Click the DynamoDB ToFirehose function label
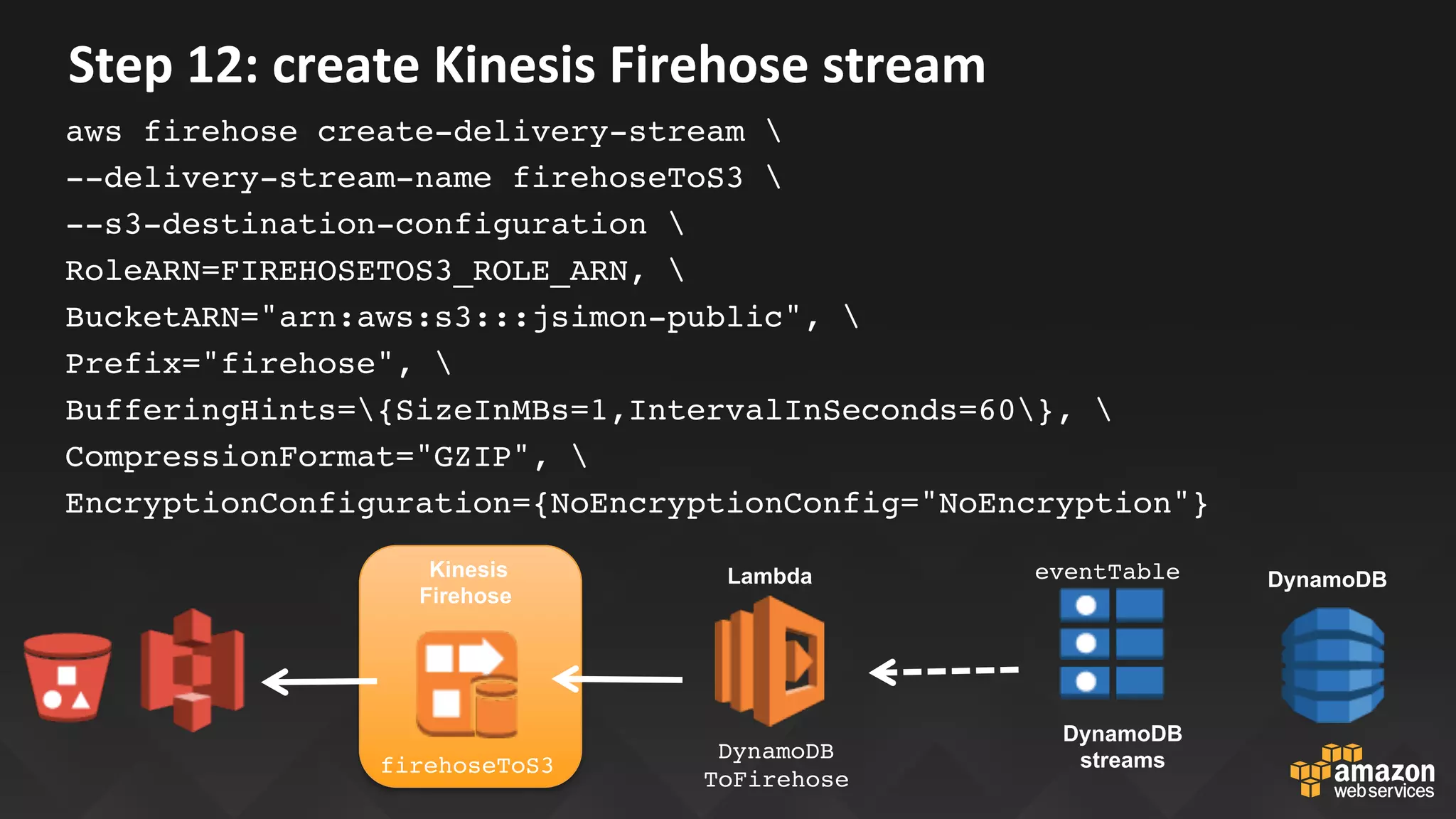The height and width of the screenshot is (819, 1456). tap(776, 766)
